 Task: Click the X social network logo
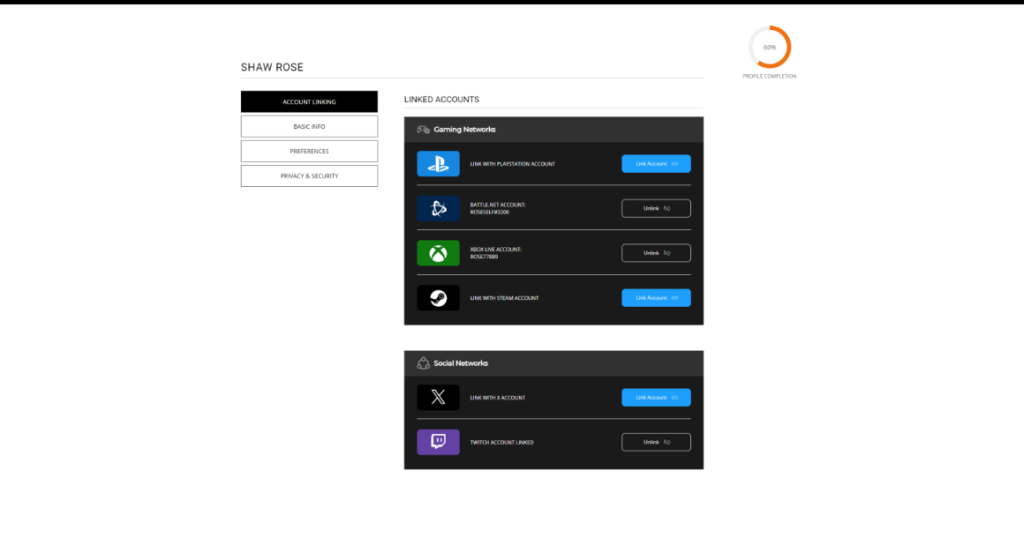[438, 397]
